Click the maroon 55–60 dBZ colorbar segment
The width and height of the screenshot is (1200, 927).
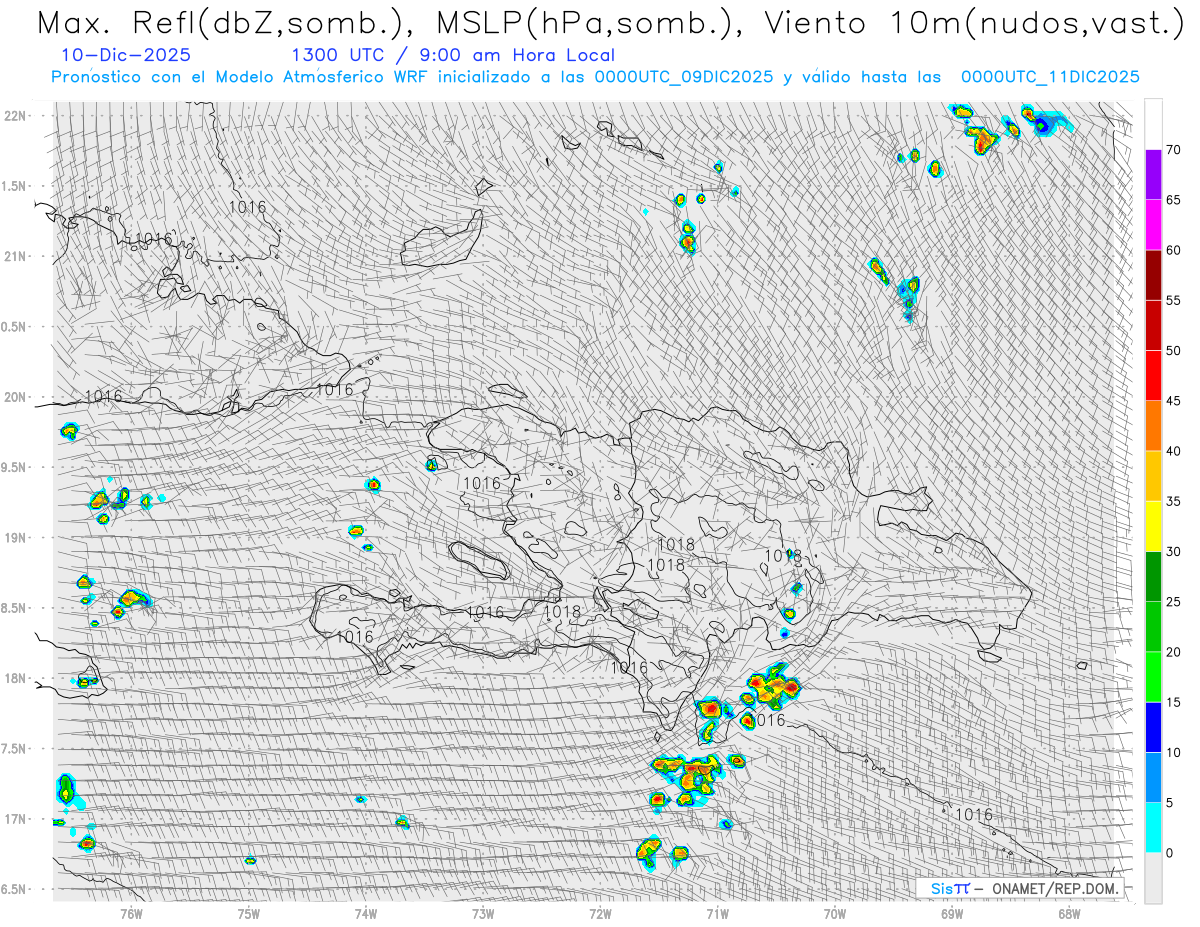coord(1153,275)
